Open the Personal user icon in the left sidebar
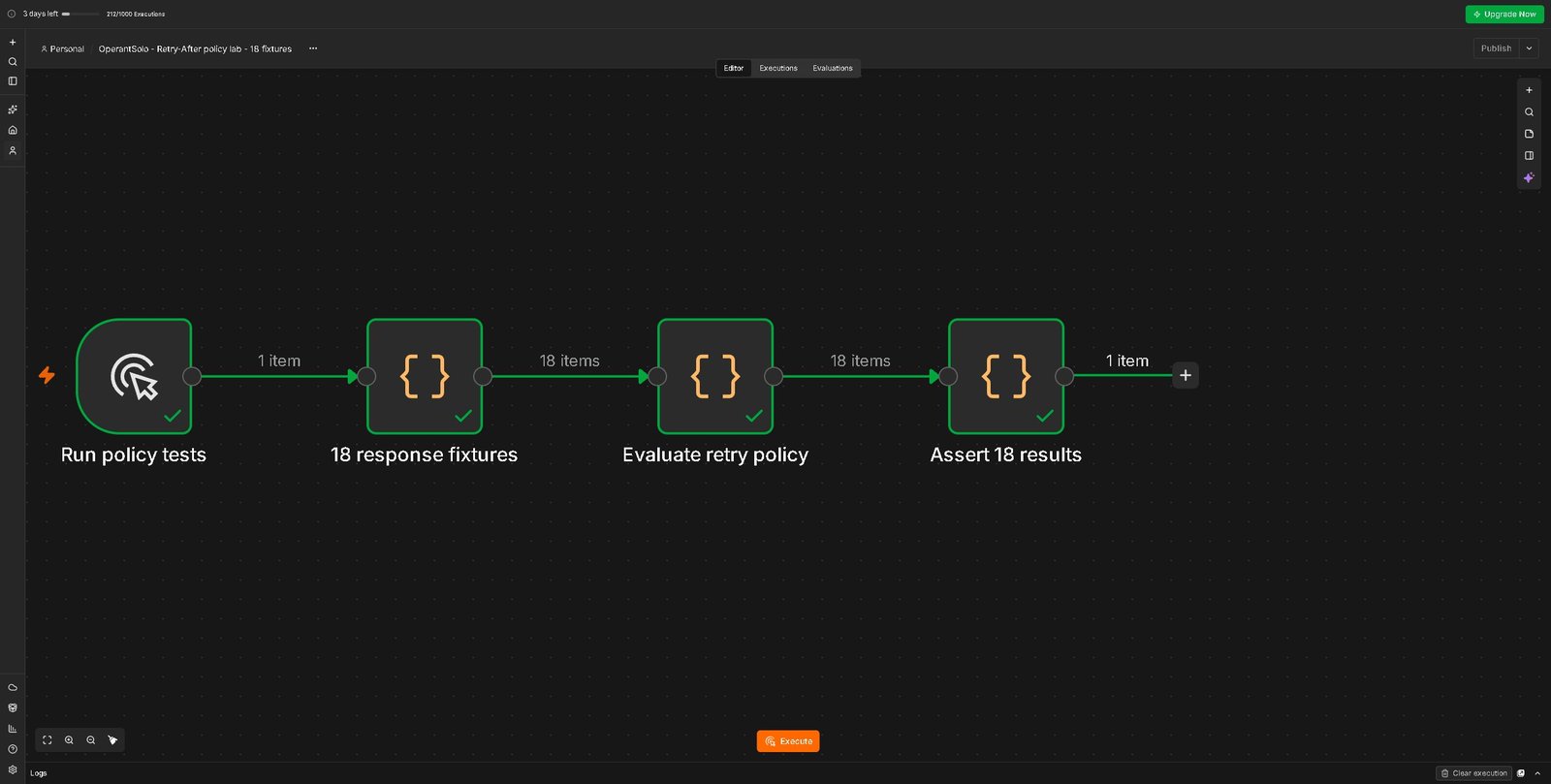The width and height of the screenshot is (1551, 784). tap(13, 150)
